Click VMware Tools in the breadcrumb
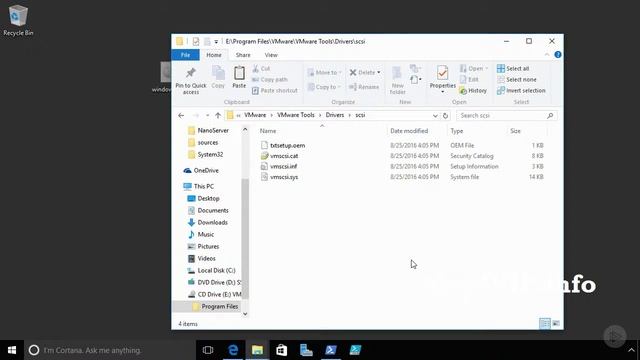Screen dimensions: 640x360 (296, 115)
